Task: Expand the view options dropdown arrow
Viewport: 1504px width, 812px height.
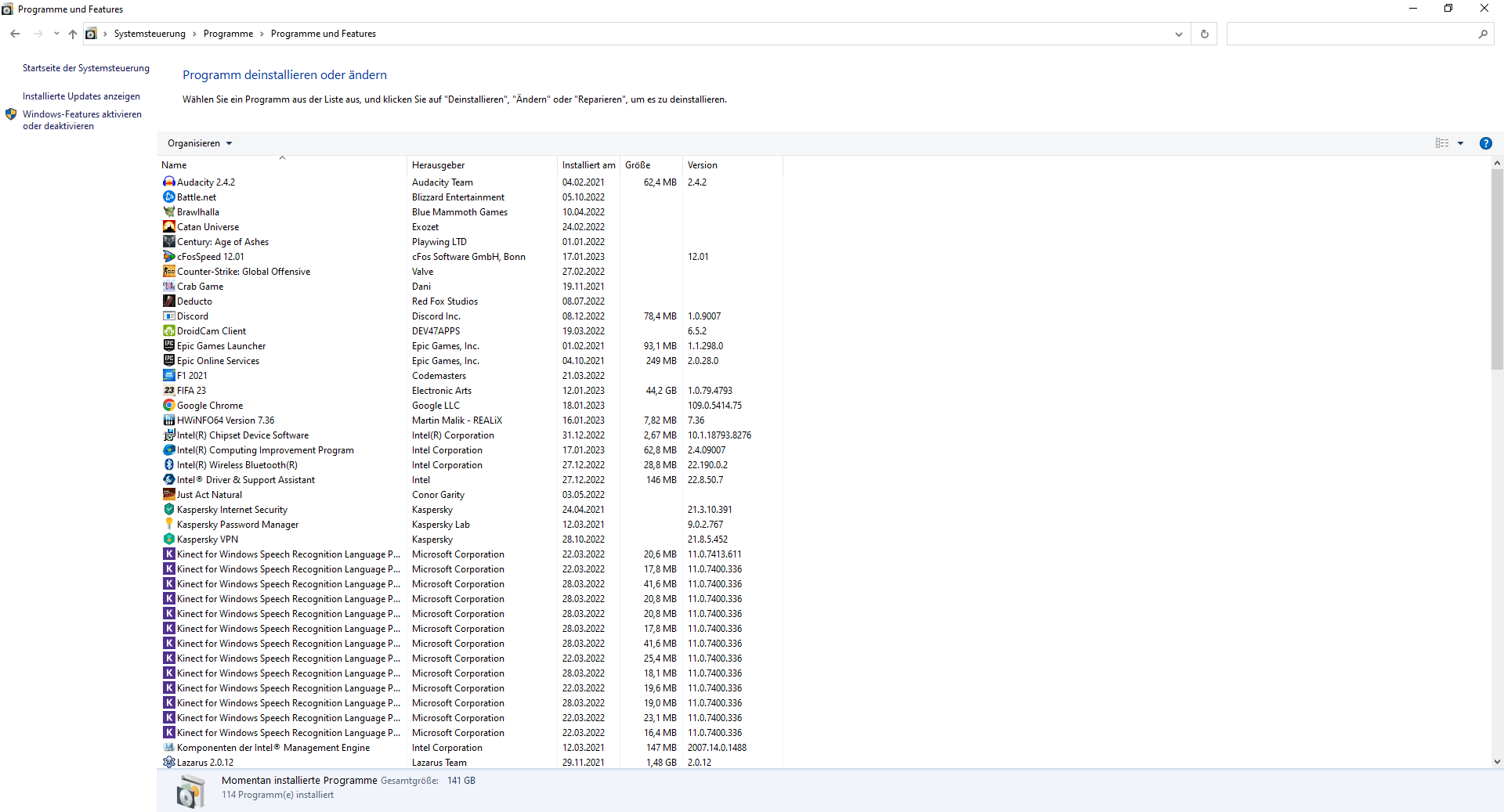Action: [1460, 143]
